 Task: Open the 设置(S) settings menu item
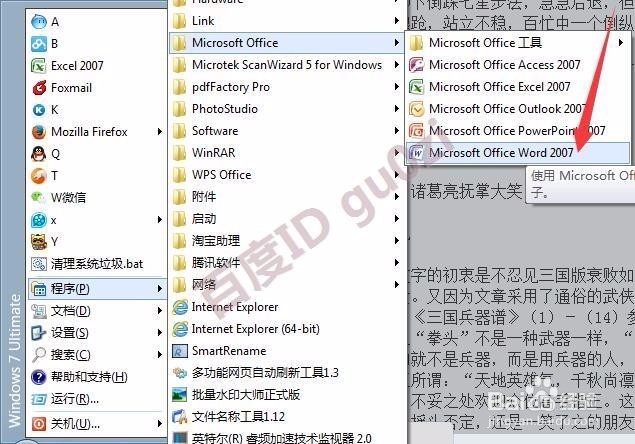97,333
